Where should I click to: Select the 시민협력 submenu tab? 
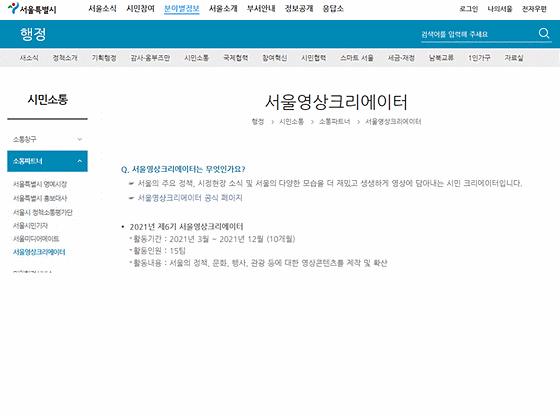pos(314,58)
